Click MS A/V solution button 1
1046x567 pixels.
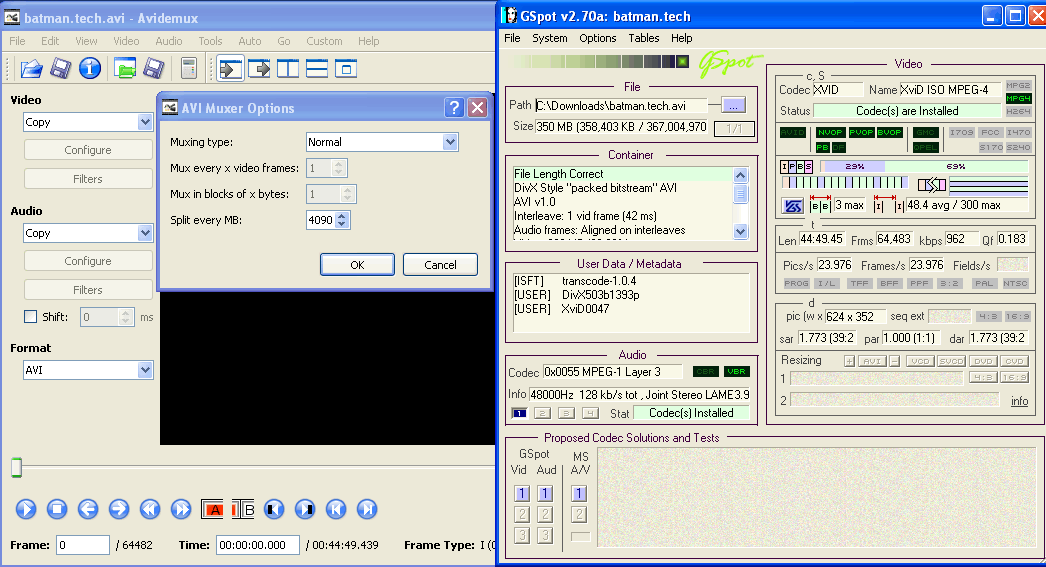[x=579, y=494]
